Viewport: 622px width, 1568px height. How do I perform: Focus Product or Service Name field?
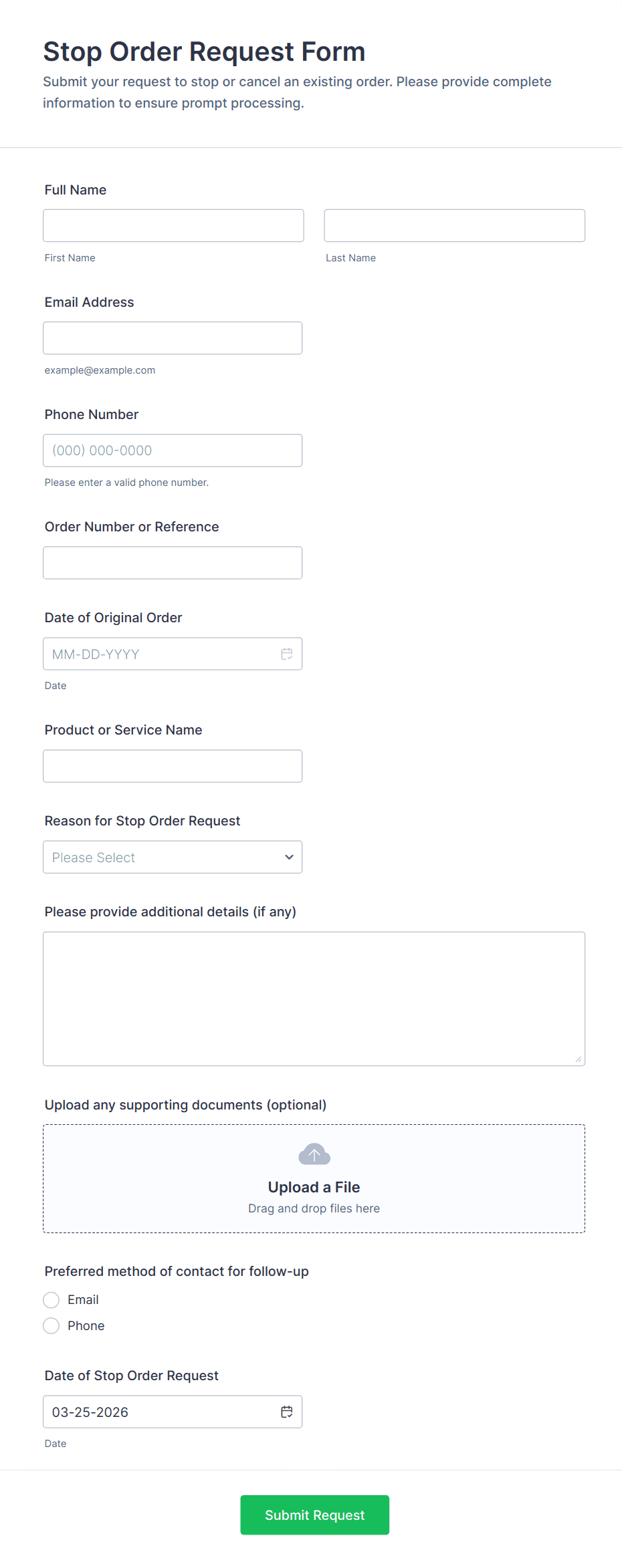(173, 766)
